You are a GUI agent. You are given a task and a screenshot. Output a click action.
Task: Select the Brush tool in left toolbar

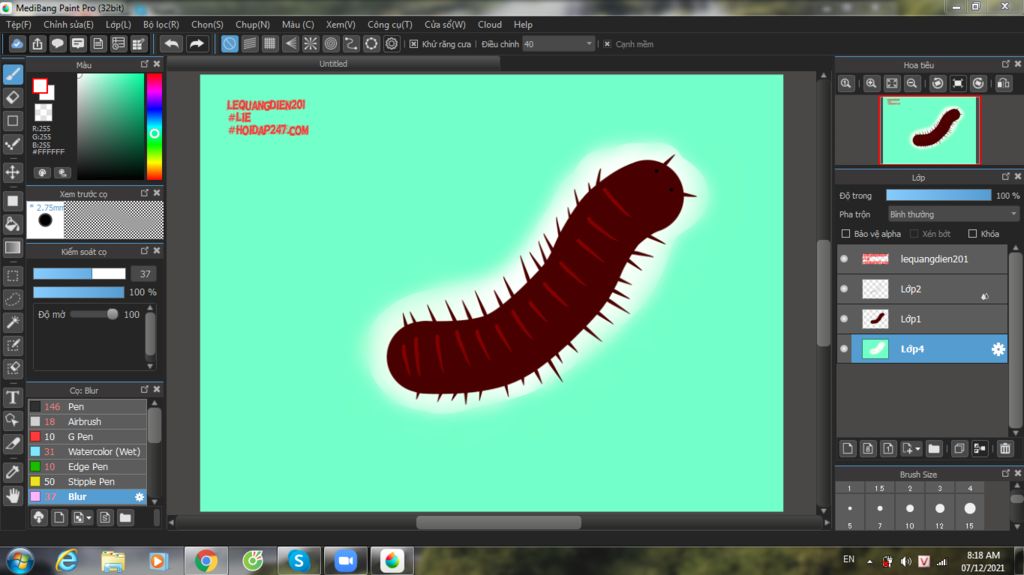tap(13, 74)
